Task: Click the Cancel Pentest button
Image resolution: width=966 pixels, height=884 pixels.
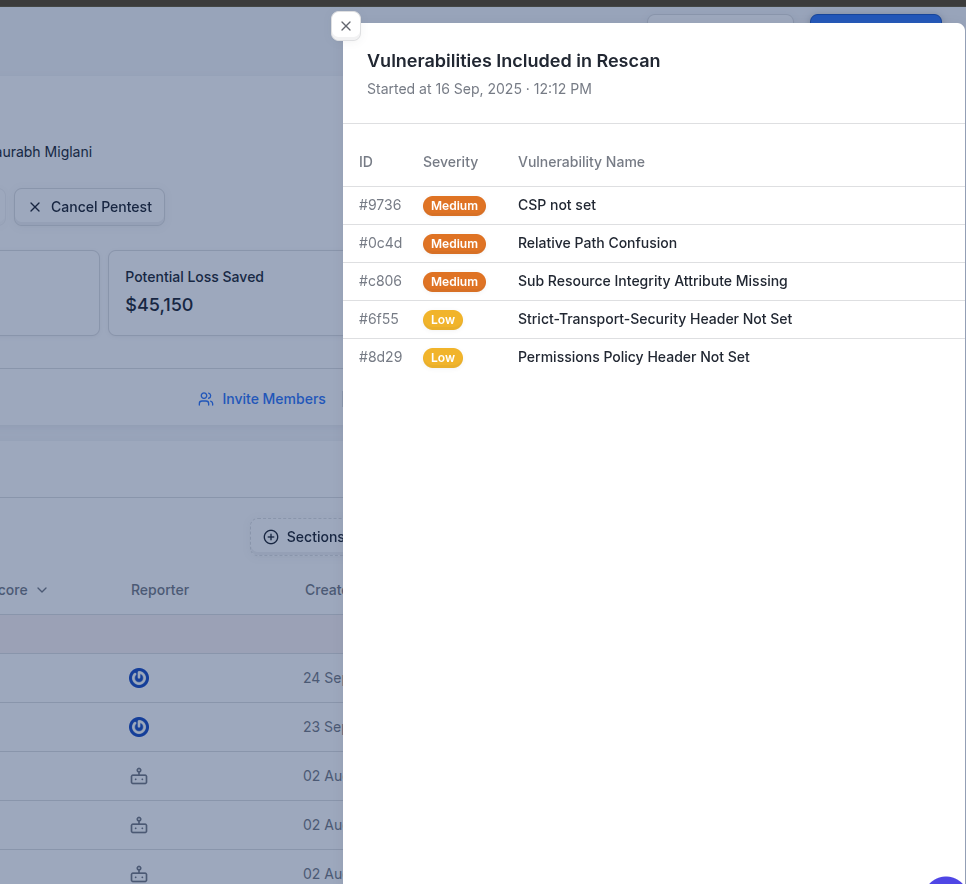Action: (x=89, y=207)
